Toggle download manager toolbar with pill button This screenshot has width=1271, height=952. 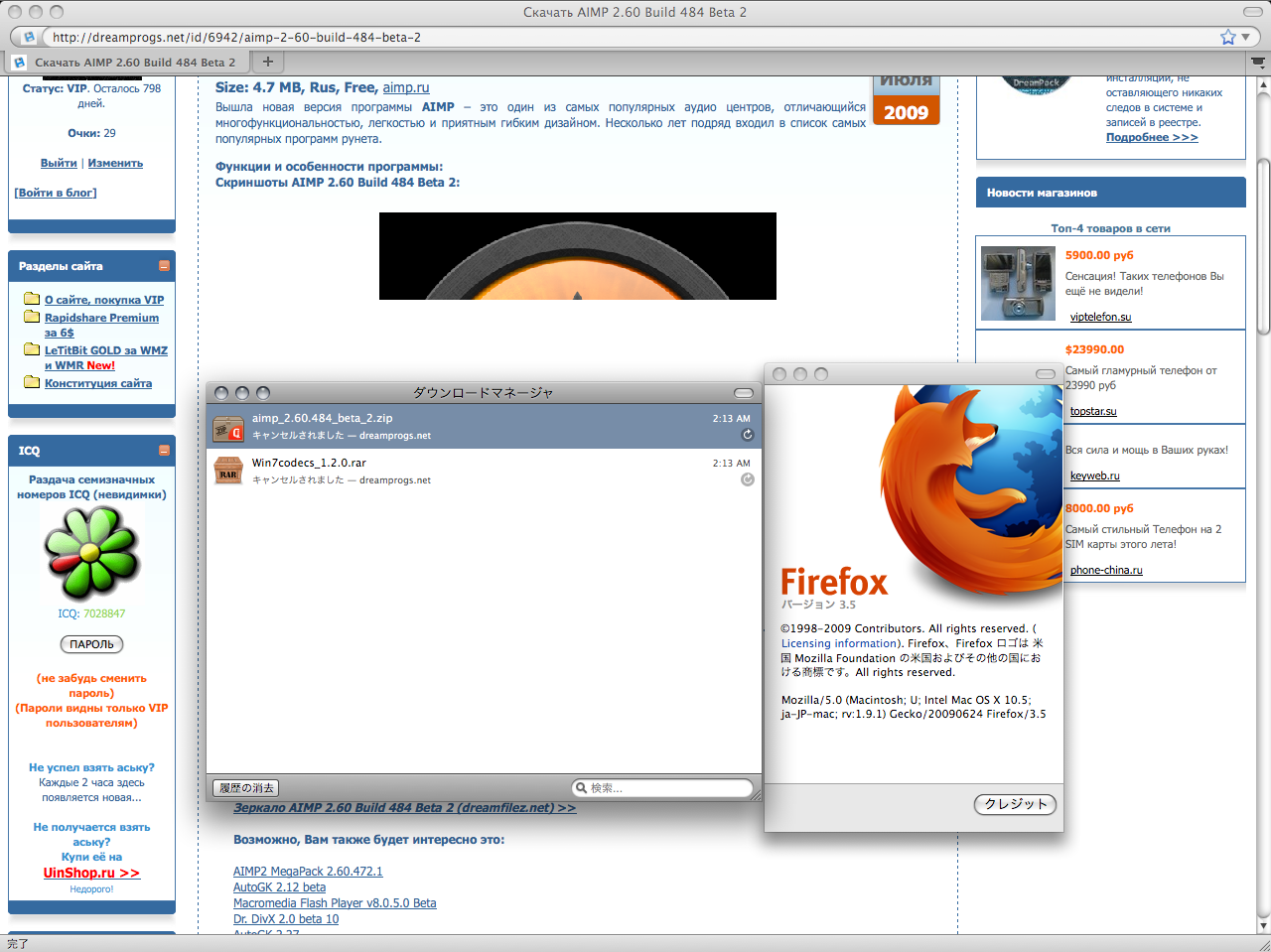click(x=744, y=392)
